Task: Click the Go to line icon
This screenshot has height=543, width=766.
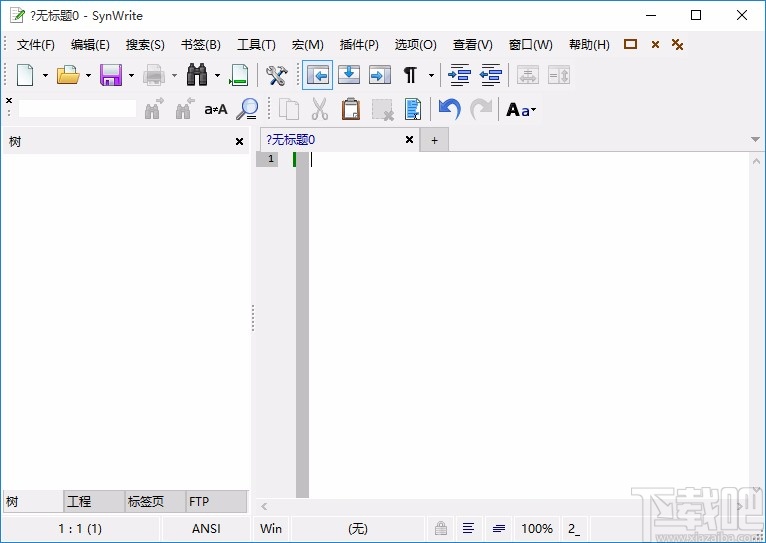Action: [239, 75]
